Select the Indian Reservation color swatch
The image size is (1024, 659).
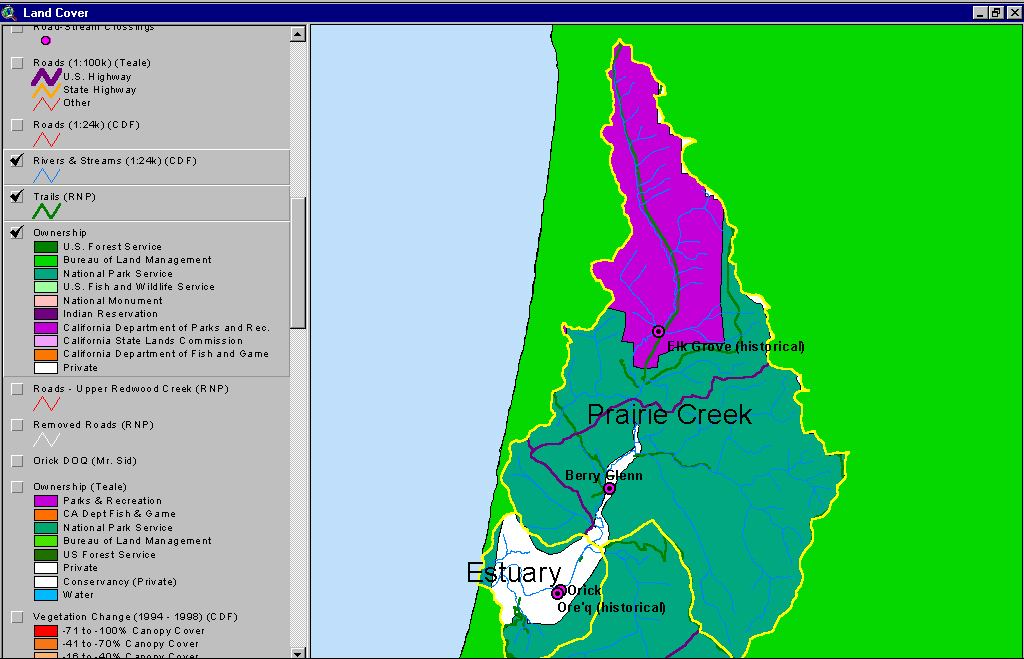46,314
